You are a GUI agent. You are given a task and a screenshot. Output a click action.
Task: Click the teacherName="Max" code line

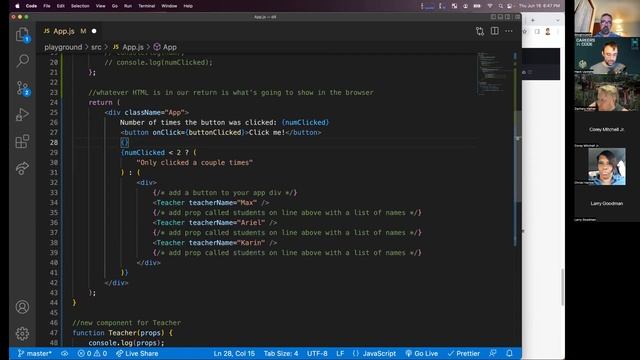pos(211,202)
